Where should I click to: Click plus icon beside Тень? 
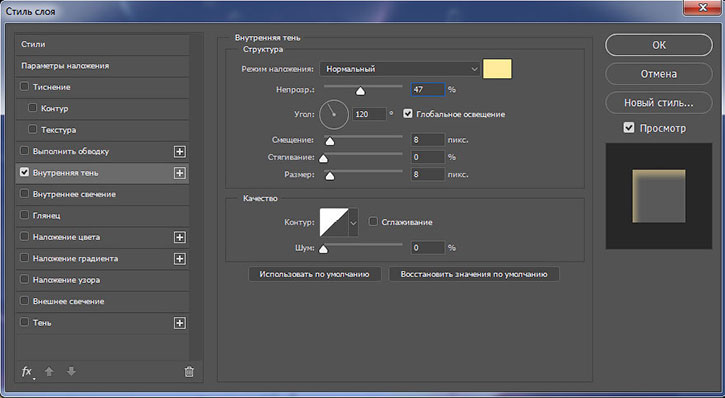click(x=180, y=323)
